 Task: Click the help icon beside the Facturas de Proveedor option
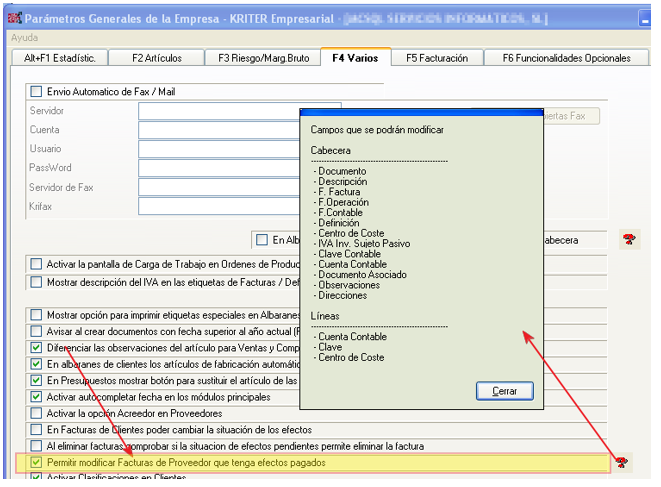623,462
